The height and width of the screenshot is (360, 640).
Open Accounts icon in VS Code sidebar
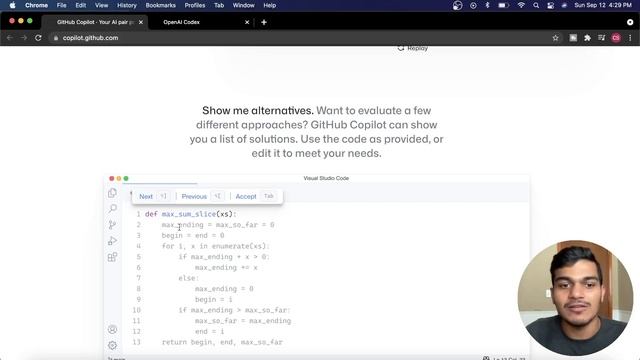pos(112,329)
